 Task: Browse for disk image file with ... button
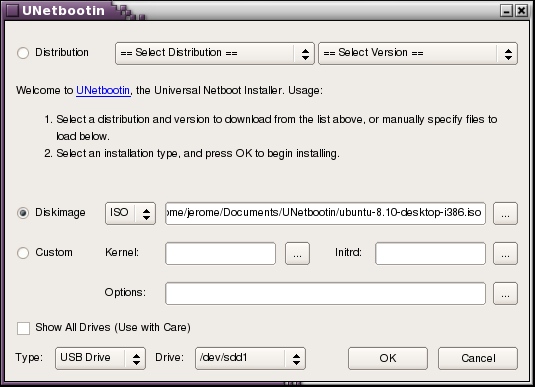click(505, 213)
